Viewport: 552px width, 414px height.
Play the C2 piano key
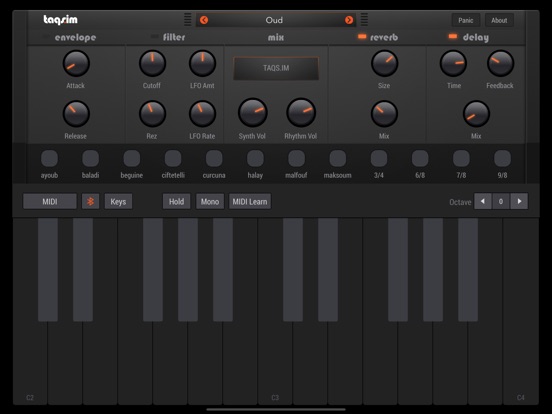tap(30, 363)
